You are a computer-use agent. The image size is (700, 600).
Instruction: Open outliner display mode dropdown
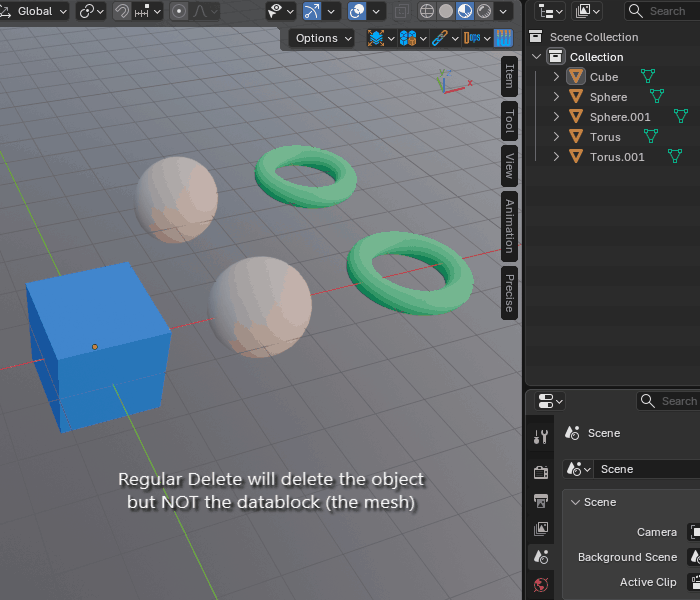[x=587, y=11]
